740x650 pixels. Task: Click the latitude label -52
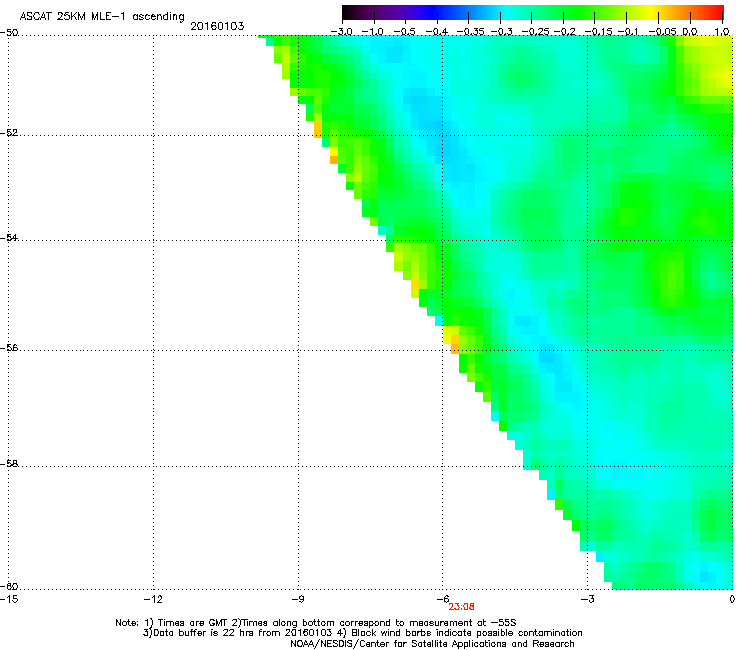[x=9, y=133]
